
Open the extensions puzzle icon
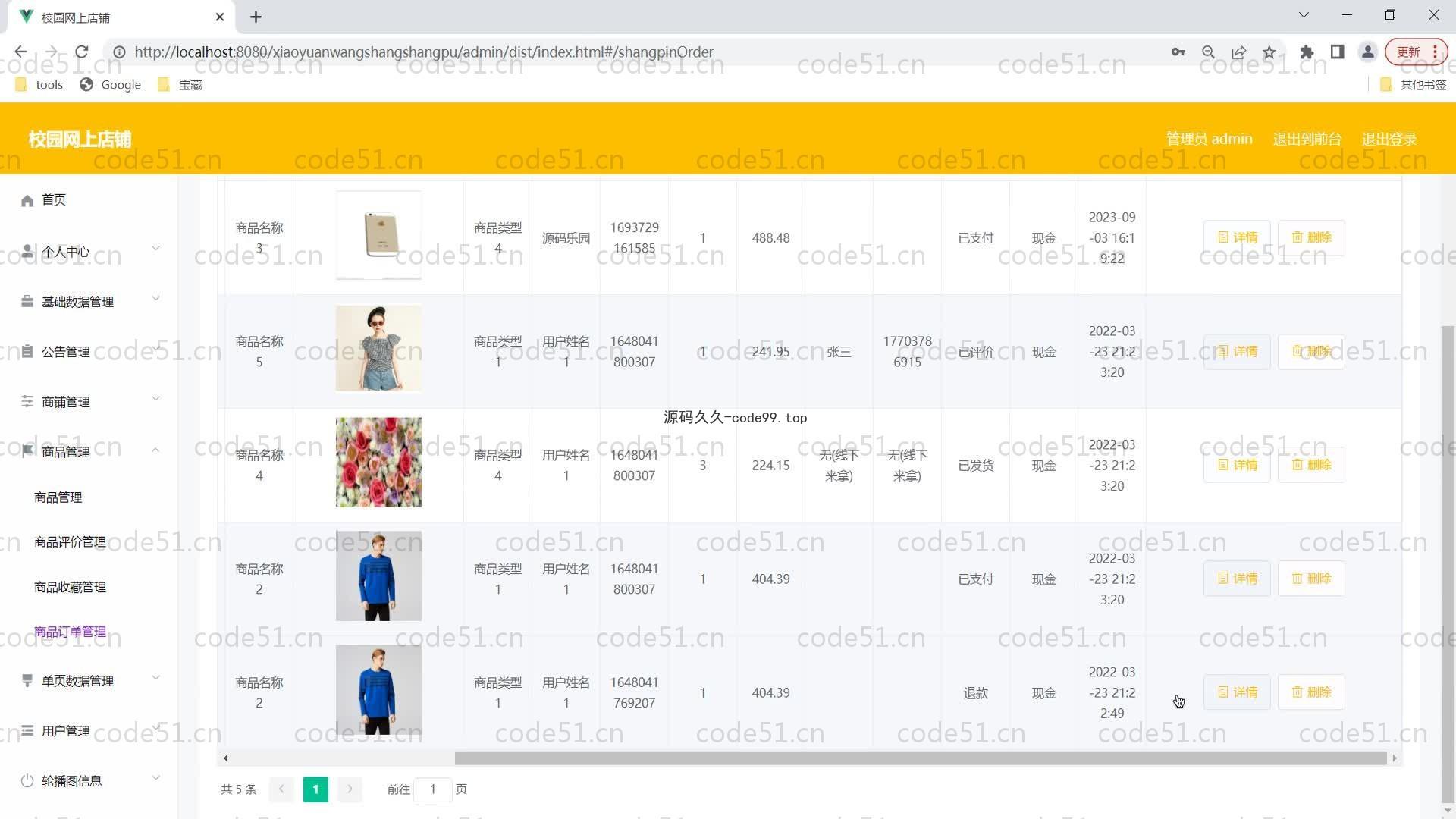coord(1307,52)
